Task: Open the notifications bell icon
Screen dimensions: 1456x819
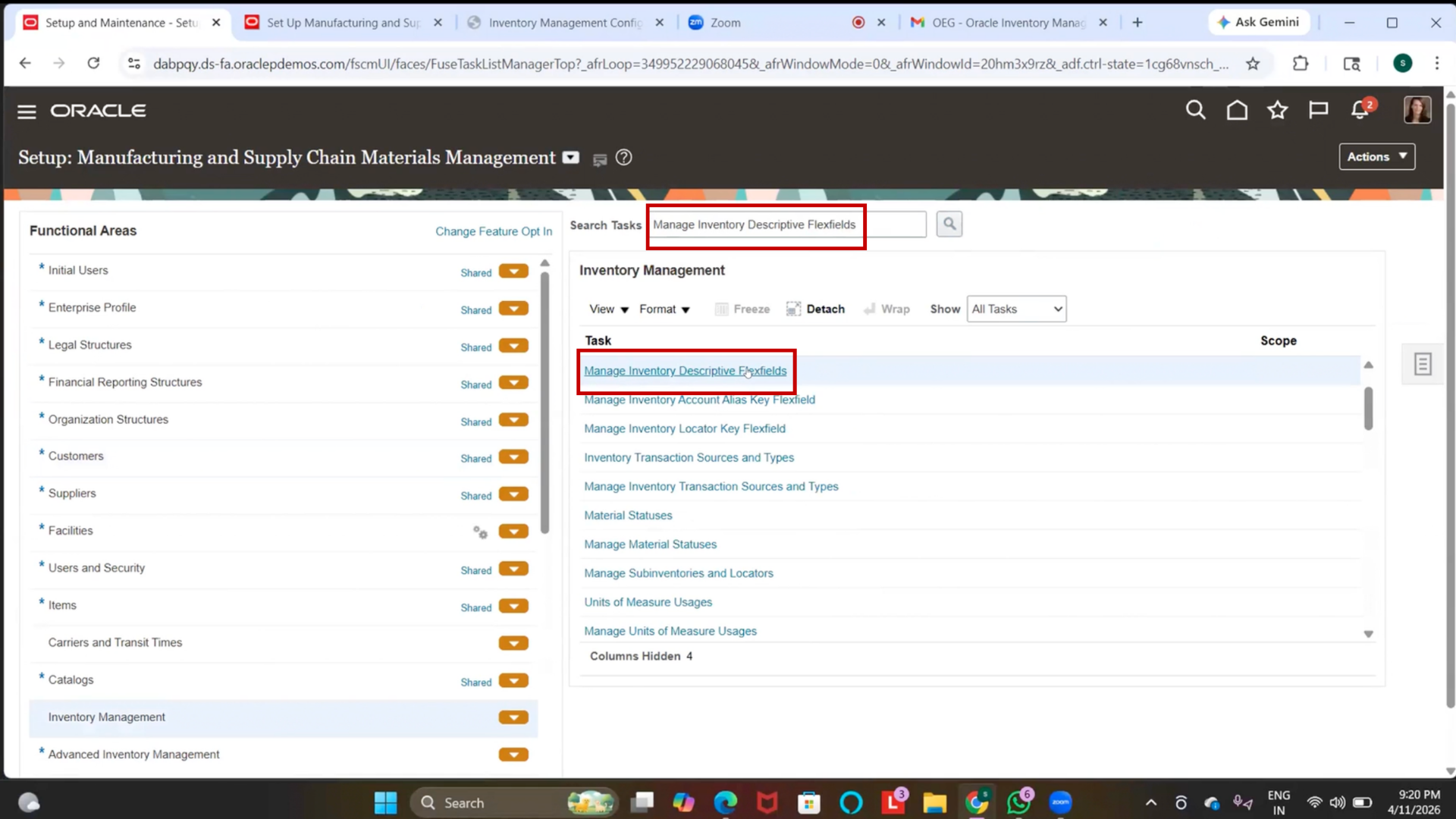Action: click(1360, 111)
